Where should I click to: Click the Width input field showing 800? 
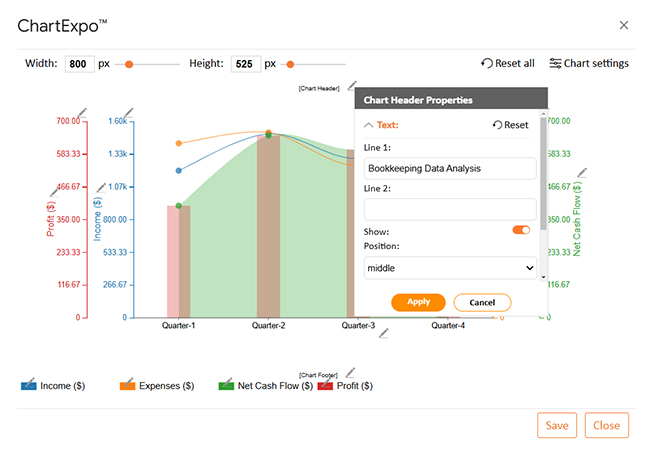tap(79, 64)
